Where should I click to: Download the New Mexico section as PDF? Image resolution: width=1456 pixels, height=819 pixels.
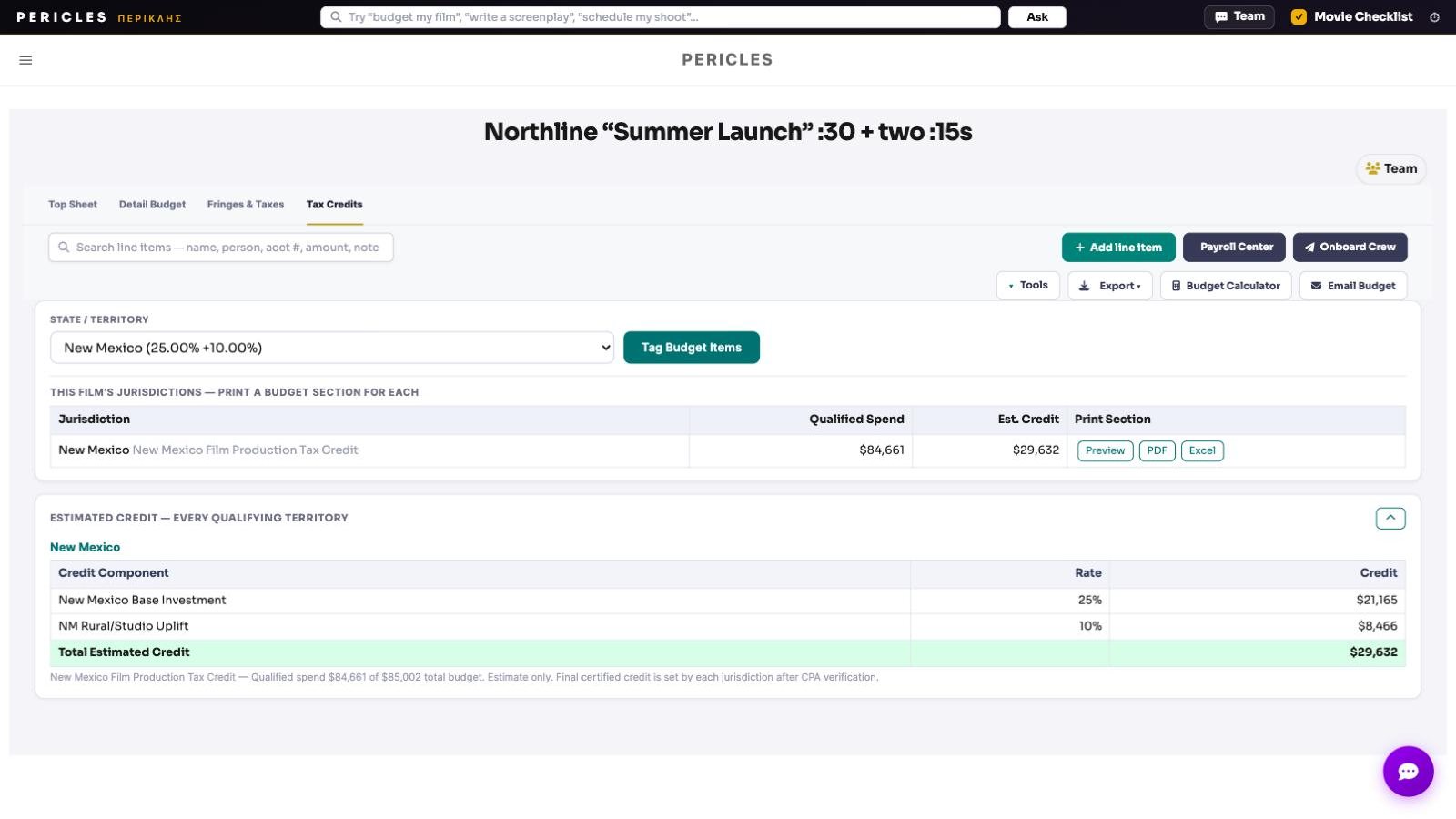[x=1158, y=450]
